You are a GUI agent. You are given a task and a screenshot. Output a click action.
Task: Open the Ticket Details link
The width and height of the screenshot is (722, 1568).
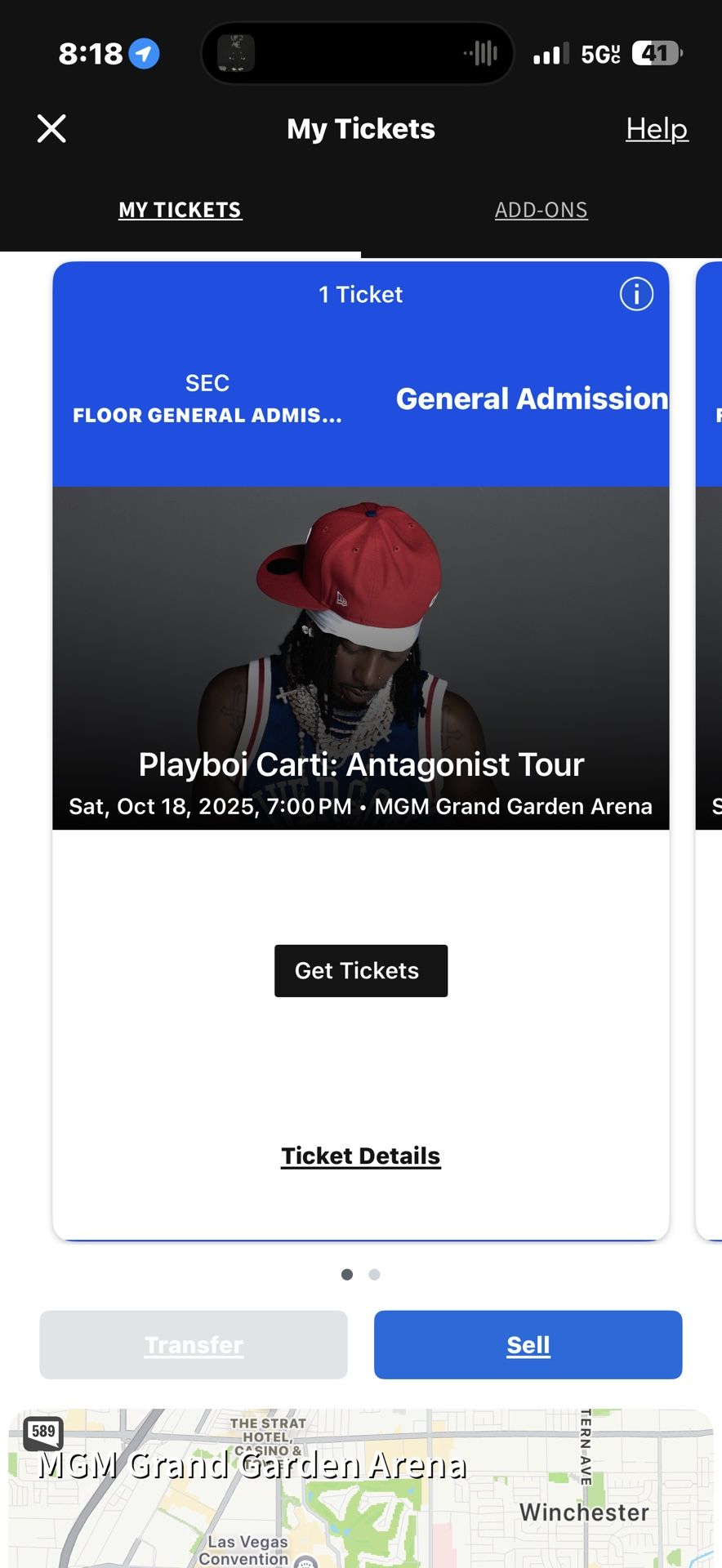pos(361,1156)
